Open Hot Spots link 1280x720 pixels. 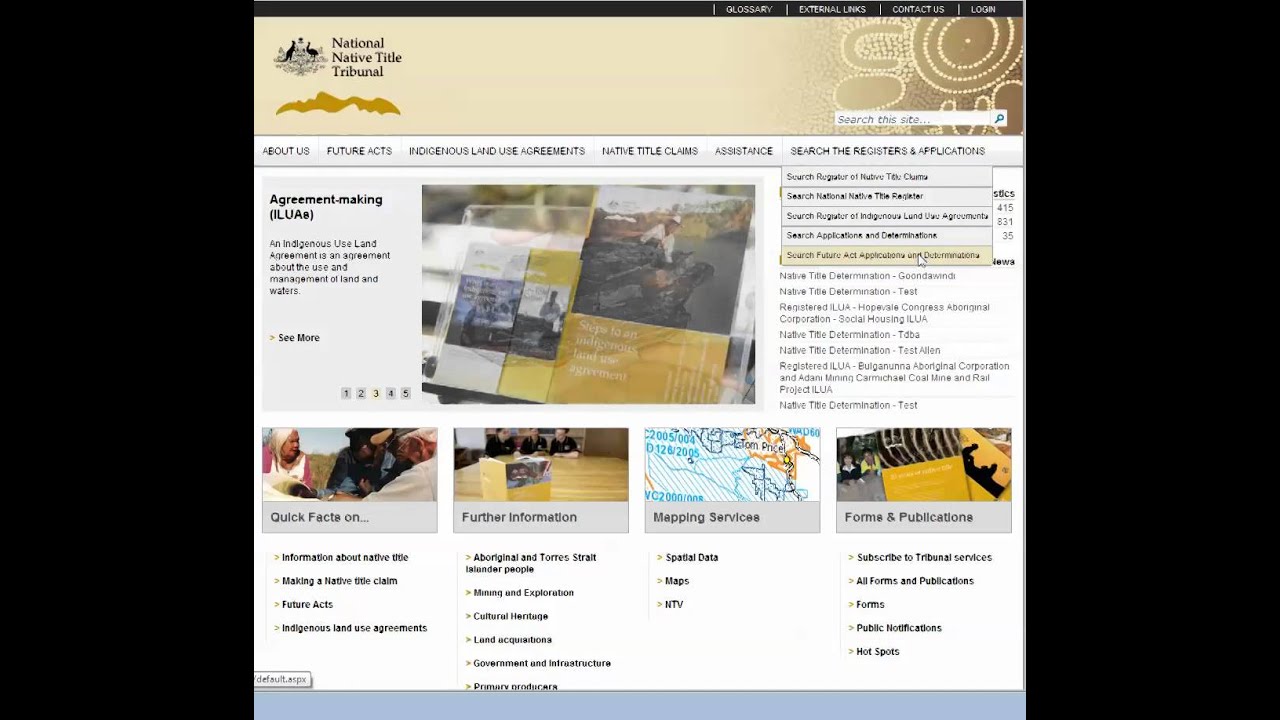[878, 652]
